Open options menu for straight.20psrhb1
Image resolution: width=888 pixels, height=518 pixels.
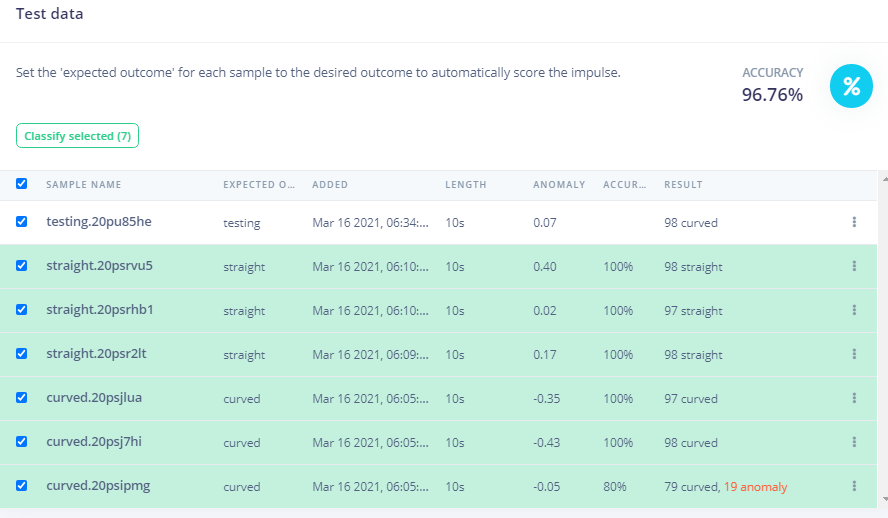(x=854, y=311)
